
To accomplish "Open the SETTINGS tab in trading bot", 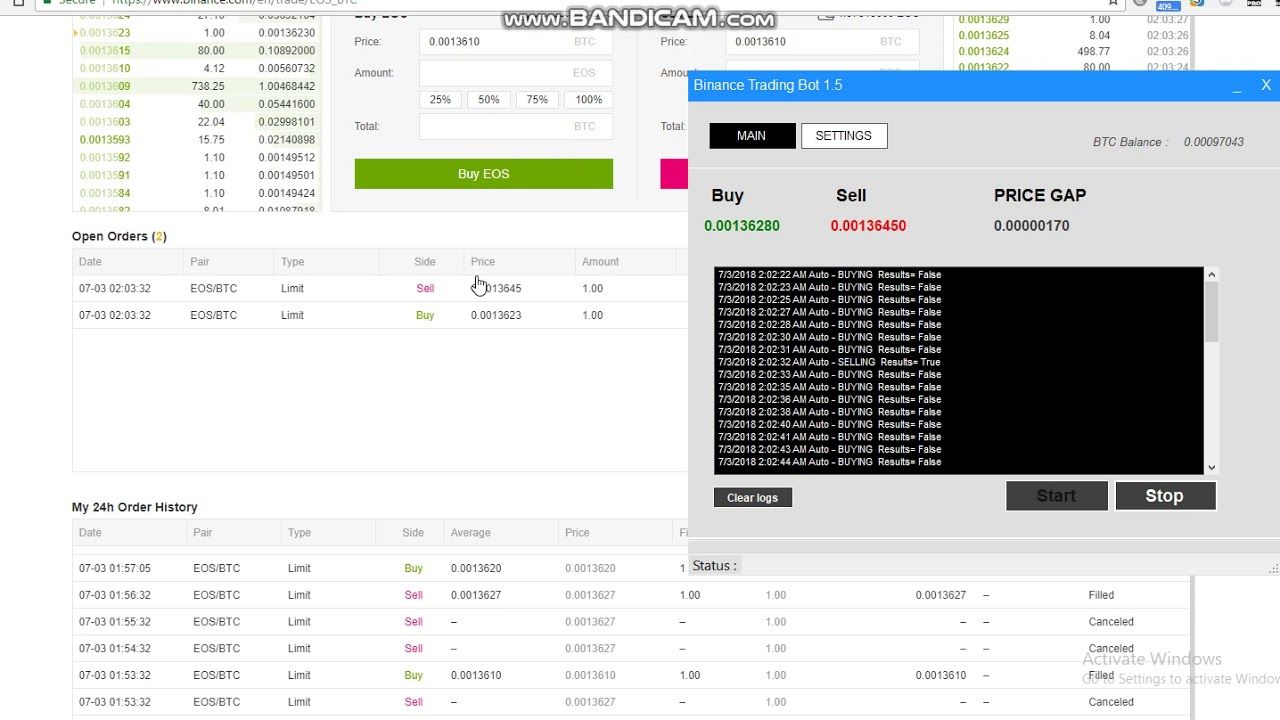I will 844,136.
